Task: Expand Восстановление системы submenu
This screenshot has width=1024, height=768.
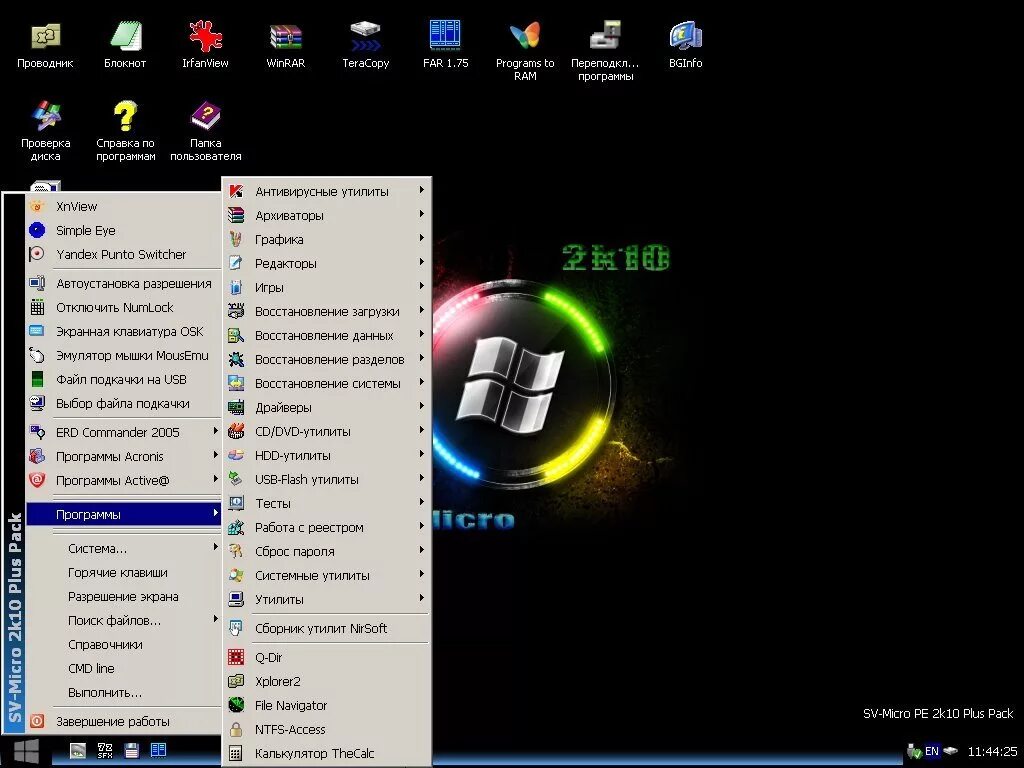Action: coord(327,383)
